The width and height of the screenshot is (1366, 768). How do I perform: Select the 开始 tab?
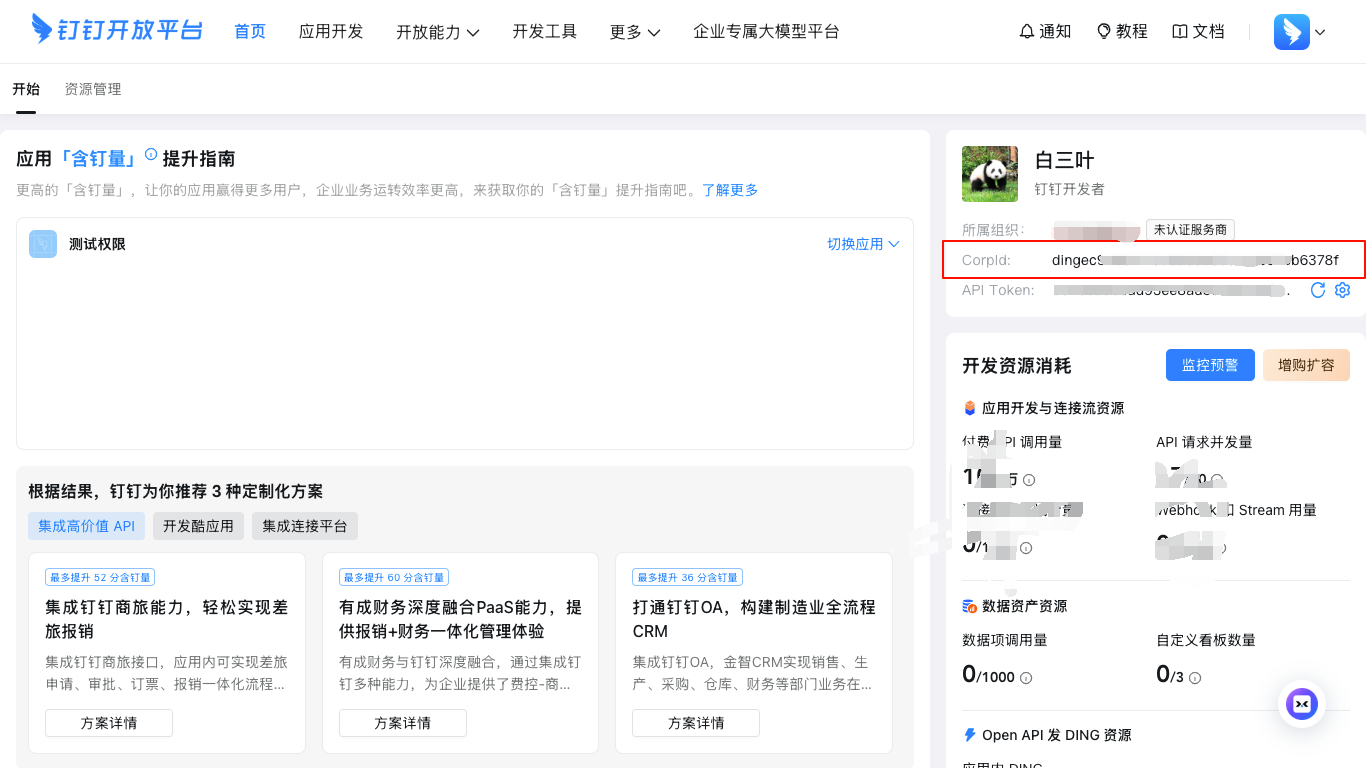coord(26,89)
